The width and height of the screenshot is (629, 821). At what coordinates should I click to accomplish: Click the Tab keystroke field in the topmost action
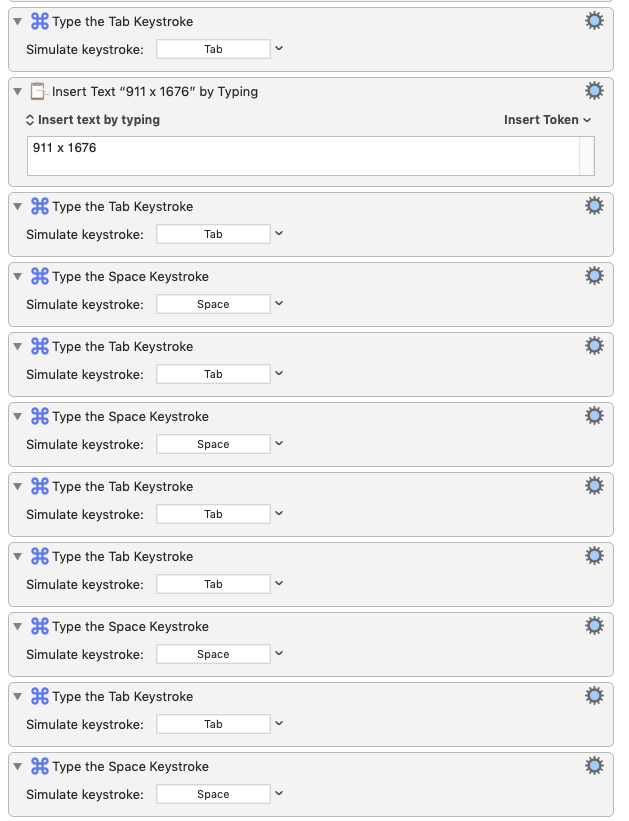click(x=213, y=49)
